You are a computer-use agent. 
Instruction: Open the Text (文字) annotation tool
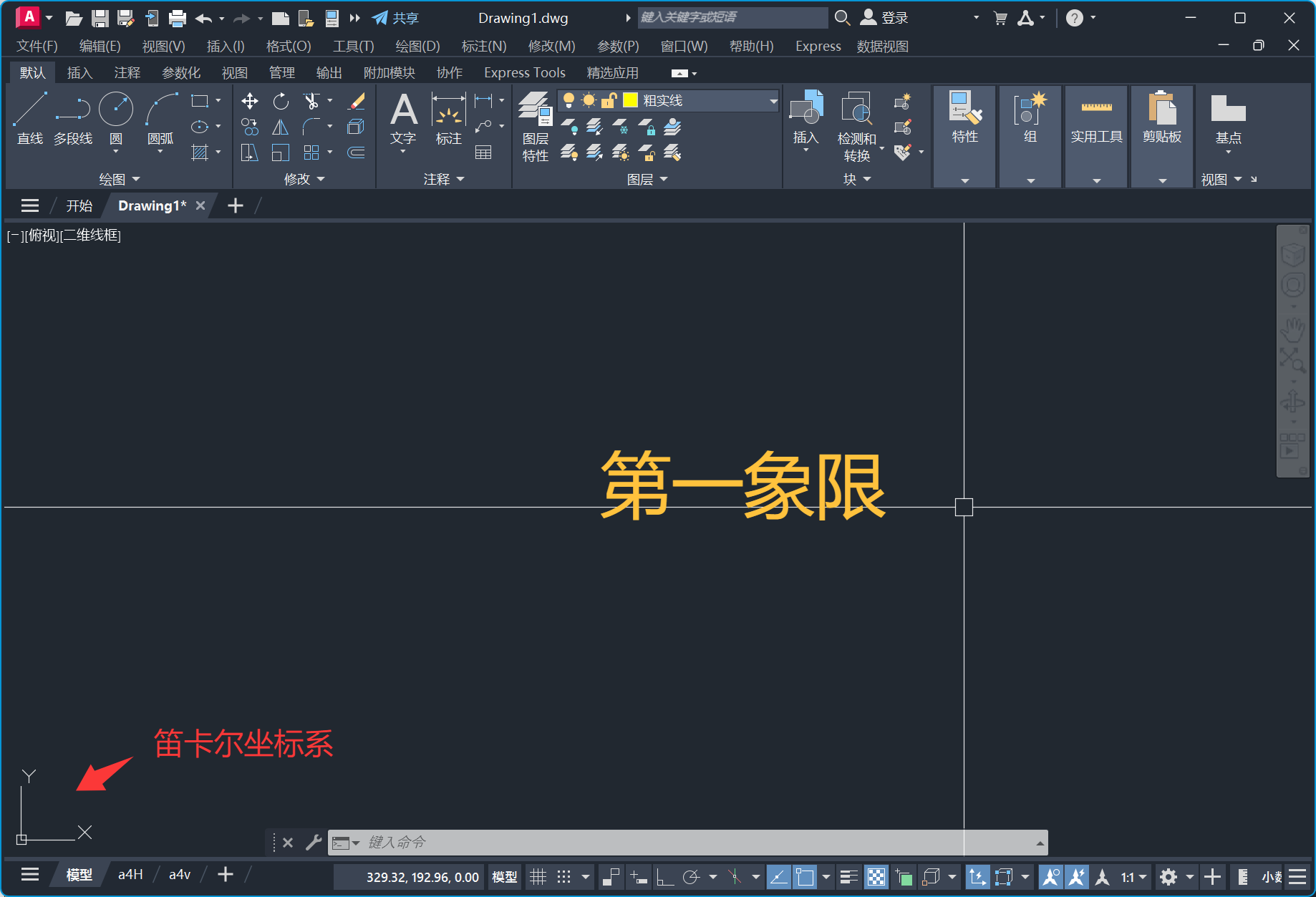coord(403,120)
